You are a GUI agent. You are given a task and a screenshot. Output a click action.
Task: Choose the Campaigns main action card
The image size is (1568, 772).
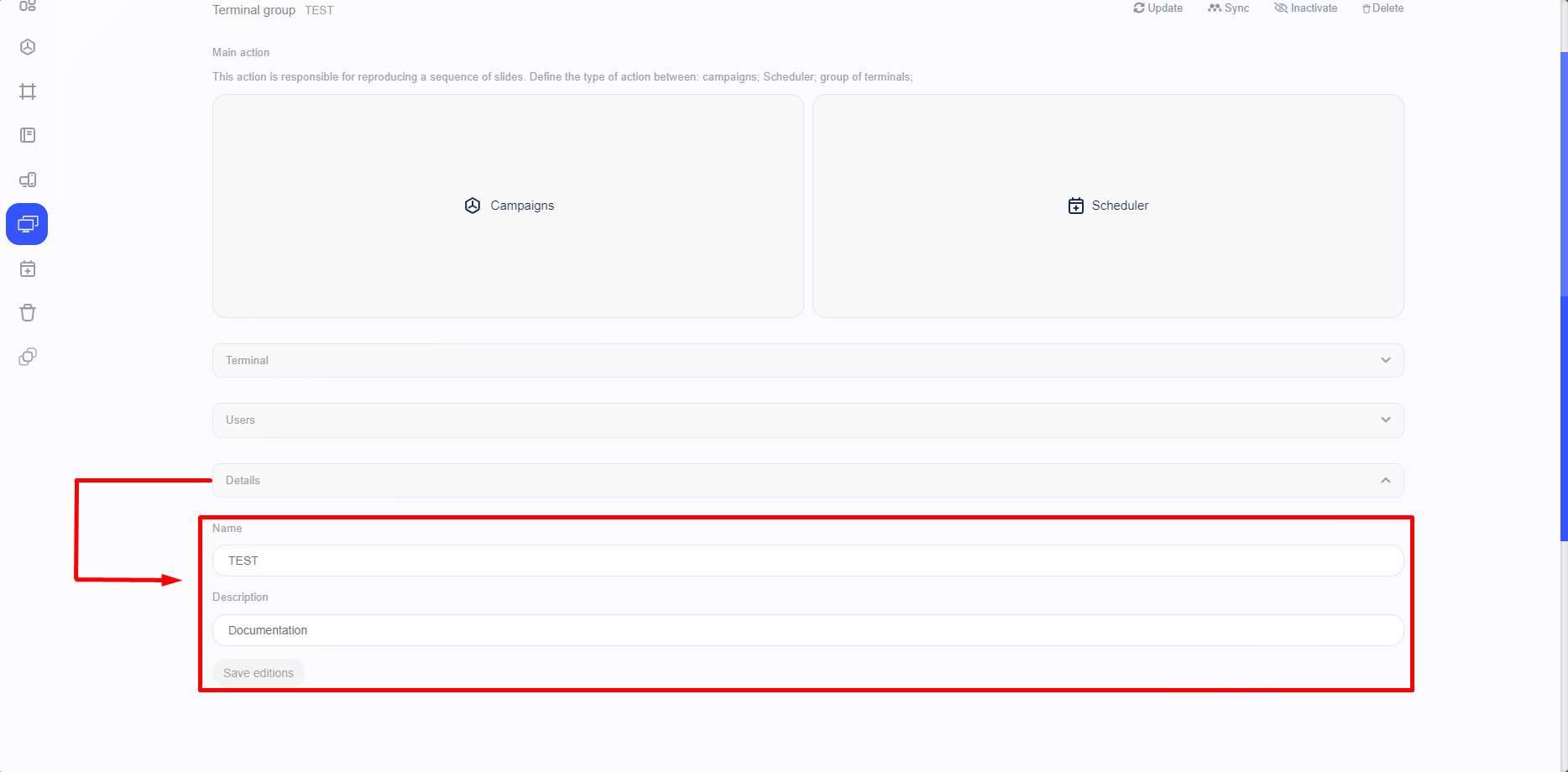coord(508,206)
